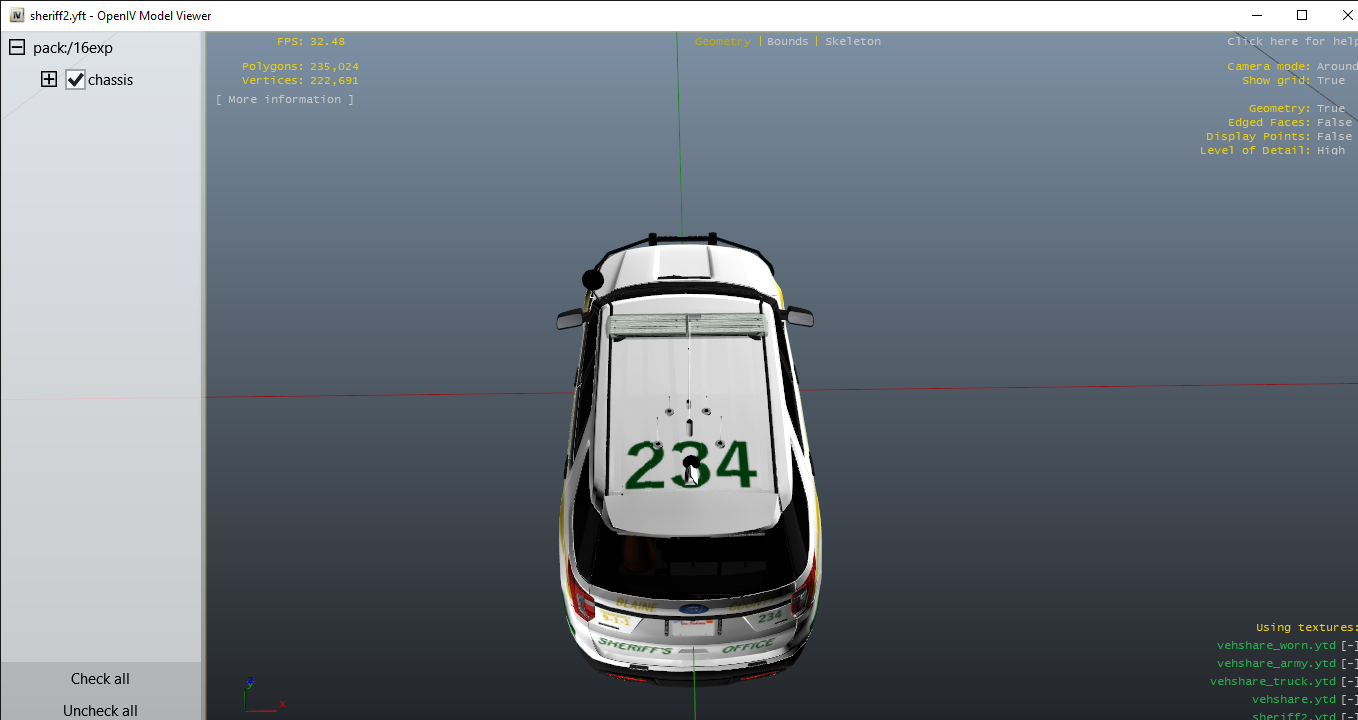
Task: Click the OpenIV app icon in title bar
Action: (x=16, y=16)
